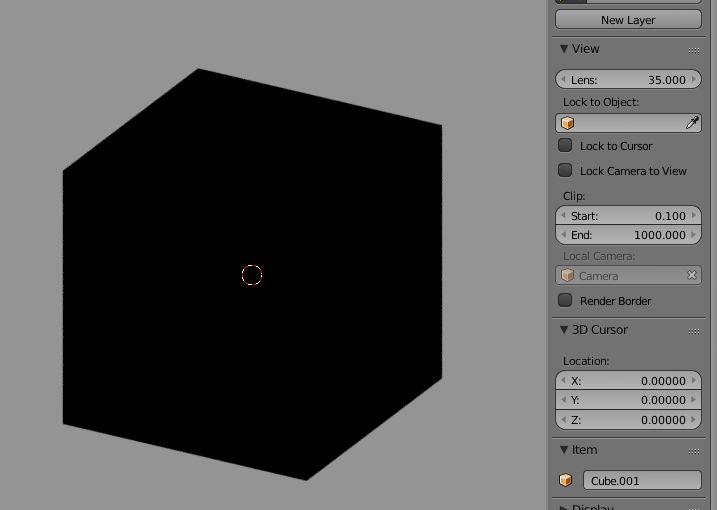
Task: Collapse the View panel
Action: click(564, 48)
